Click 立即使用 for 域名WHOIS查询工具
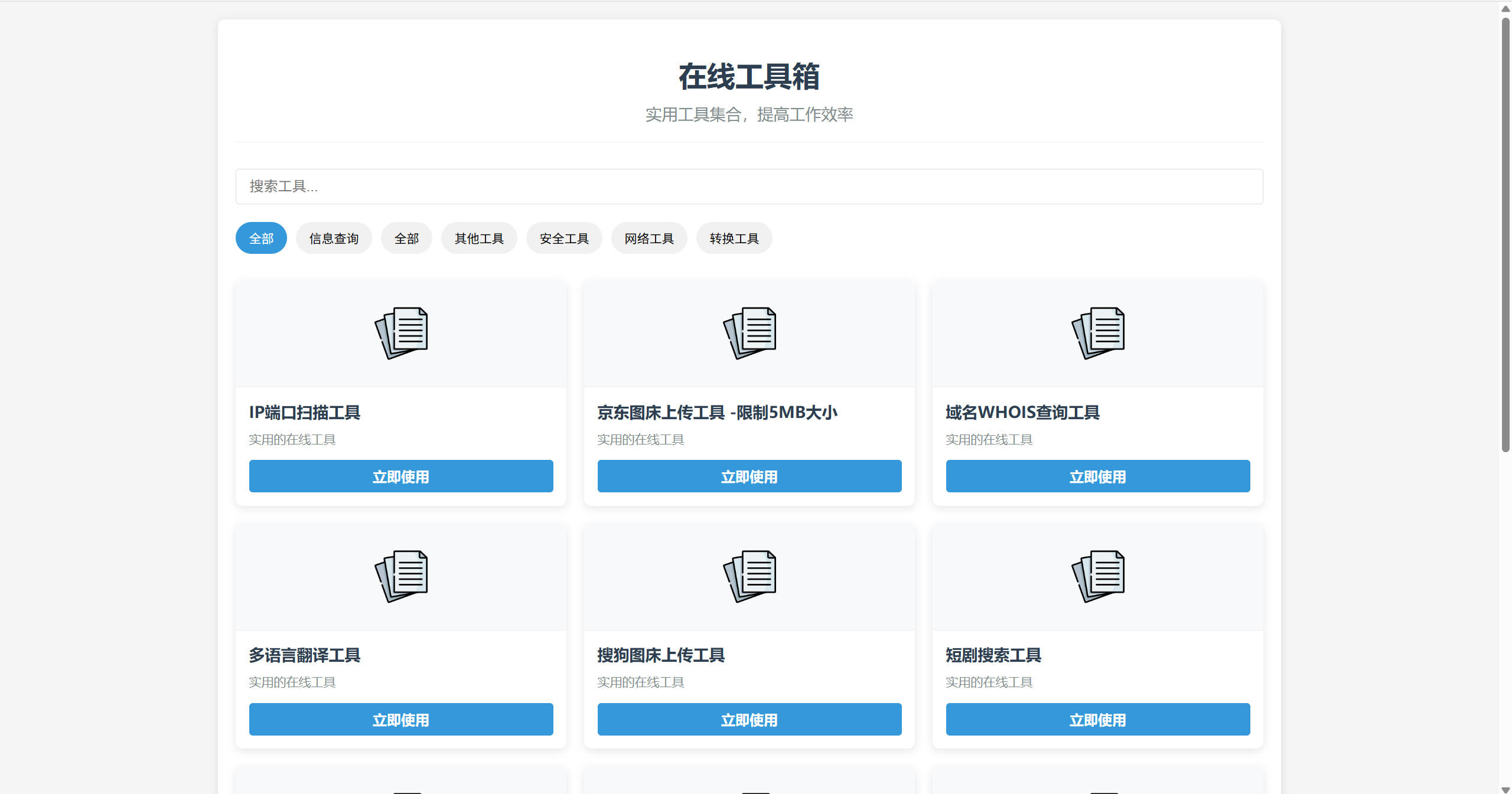This screenshot has height=794, width=1512. [x=1098, y=476]
